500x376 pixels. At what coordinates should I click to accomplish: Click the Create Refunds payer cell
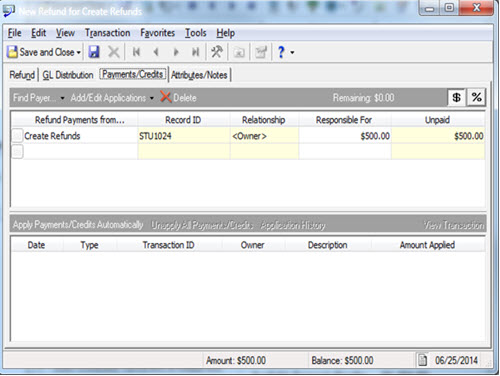click(80, 136)
